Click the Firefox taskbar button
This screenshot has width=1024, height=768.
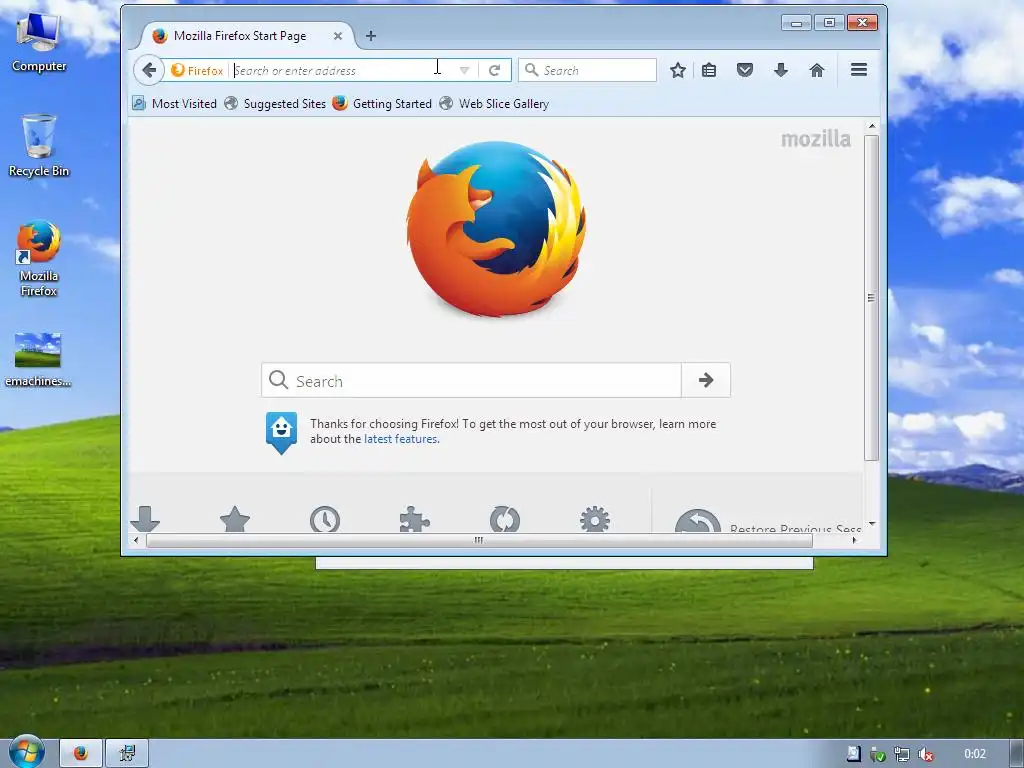coord(81,753)
